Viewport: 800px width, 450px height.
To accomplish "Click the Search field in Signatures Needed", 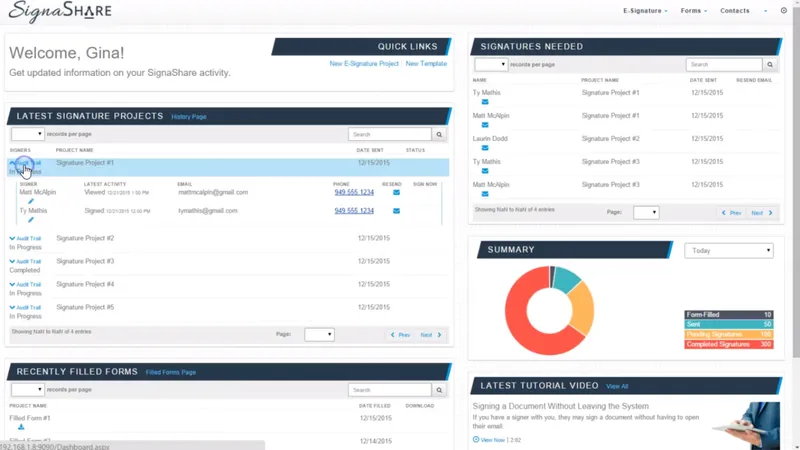I will pos(724,64).
